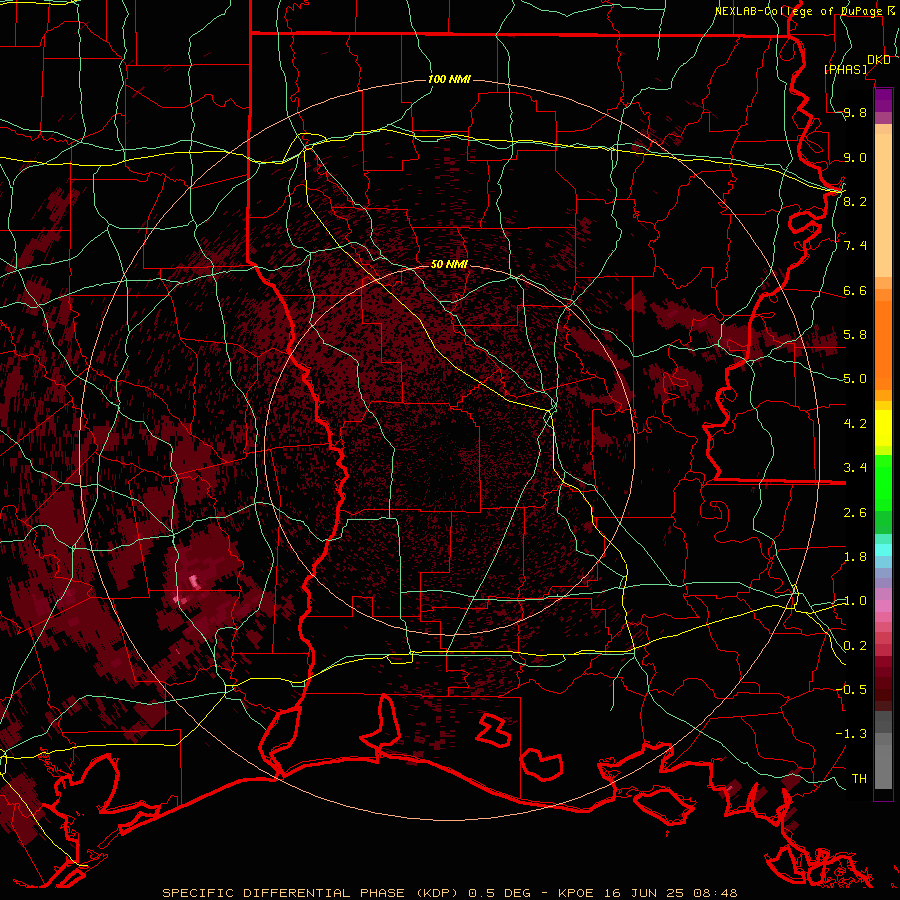Click the 7.4 legend value

click(855, 246)
